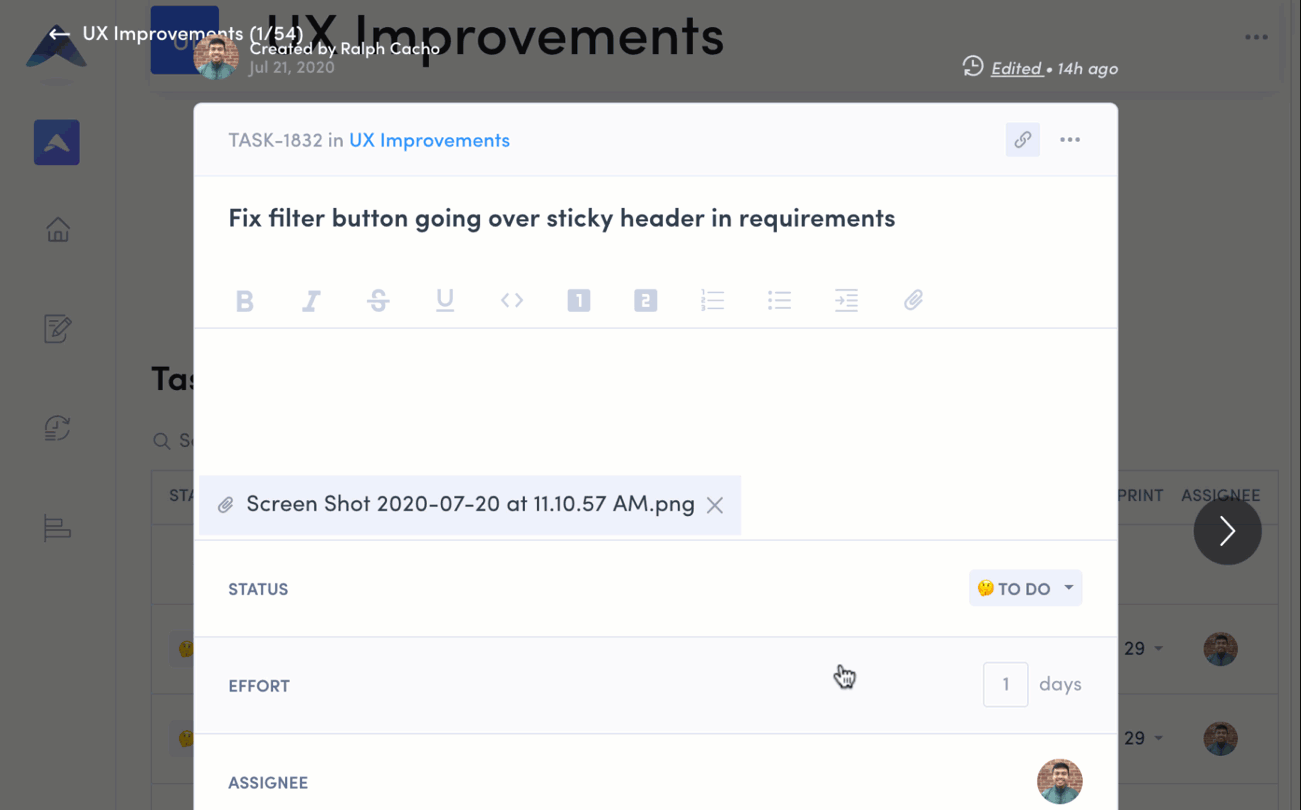Click the ASSIGNEE column header in table
The width and height of the screenshot is (1301, 810).
pyautogui.click(x=1220, y=495)
